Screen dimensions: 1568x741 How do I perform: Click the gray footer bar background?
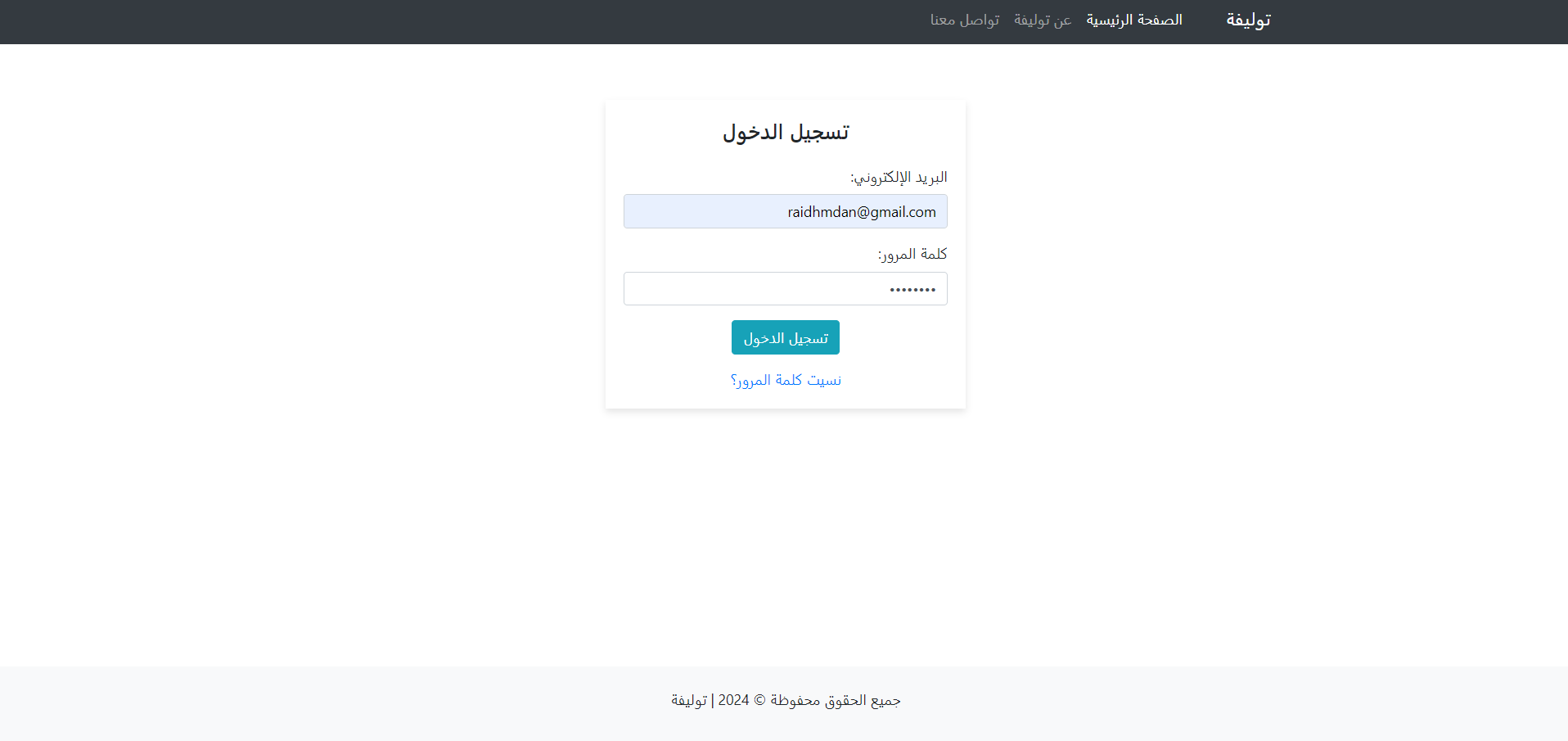point(327,704)
